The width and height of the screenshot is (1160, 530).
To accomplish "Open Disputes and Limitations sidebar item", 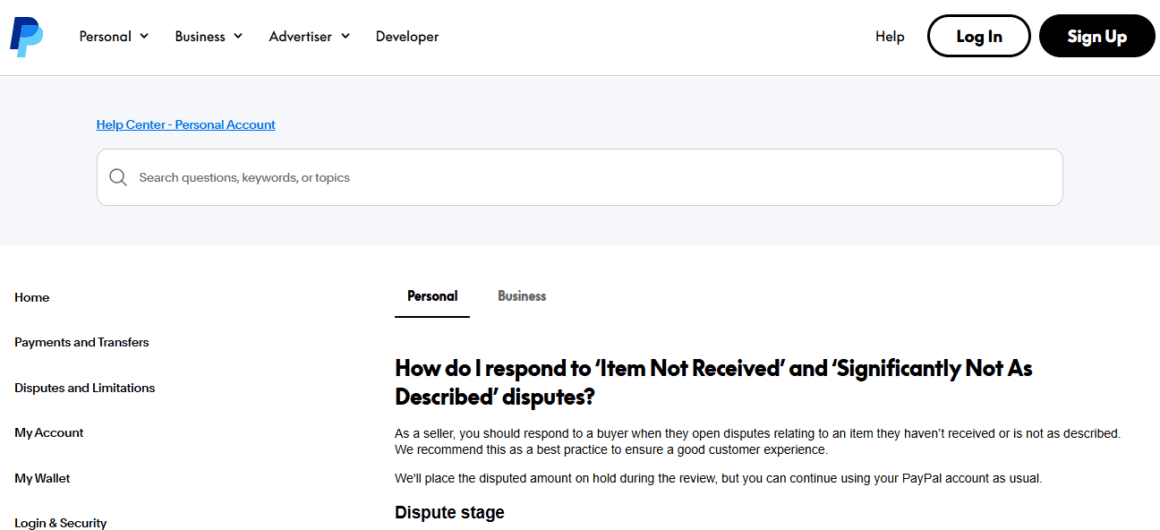I will coord(84,388).
